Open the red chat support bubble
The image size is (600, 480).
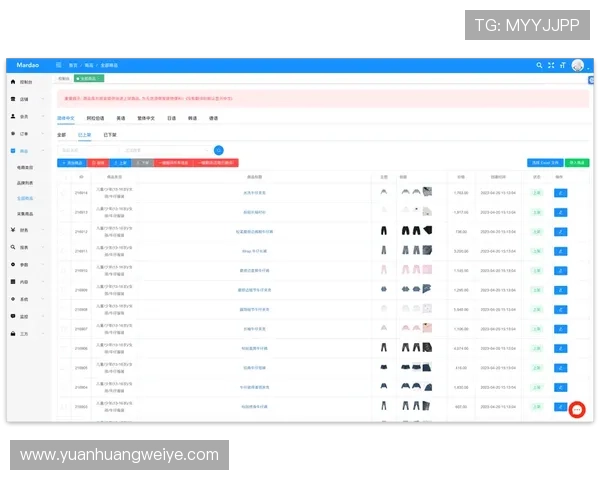click(577, 410)
